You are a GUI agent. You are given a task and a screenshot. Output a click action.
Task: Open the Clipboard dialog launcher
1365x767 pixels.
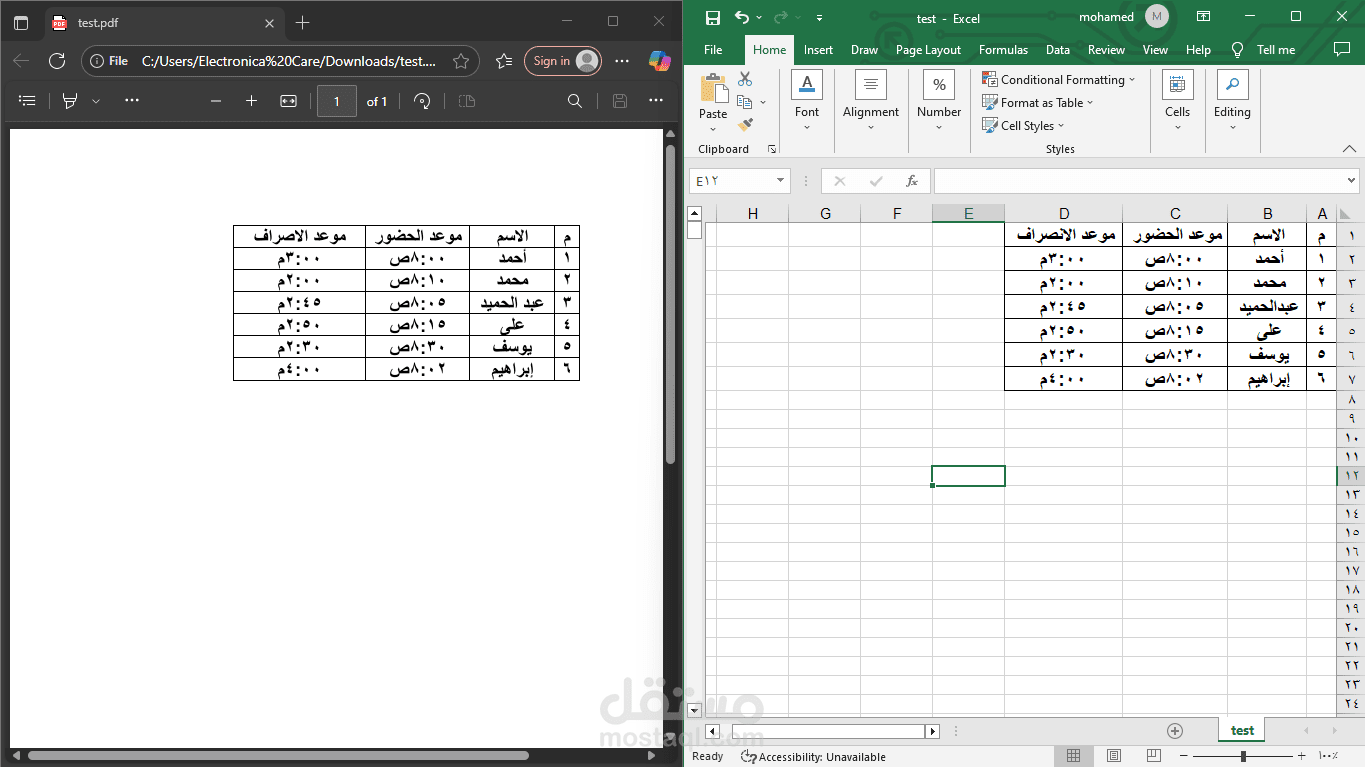(x=772, y=149)
